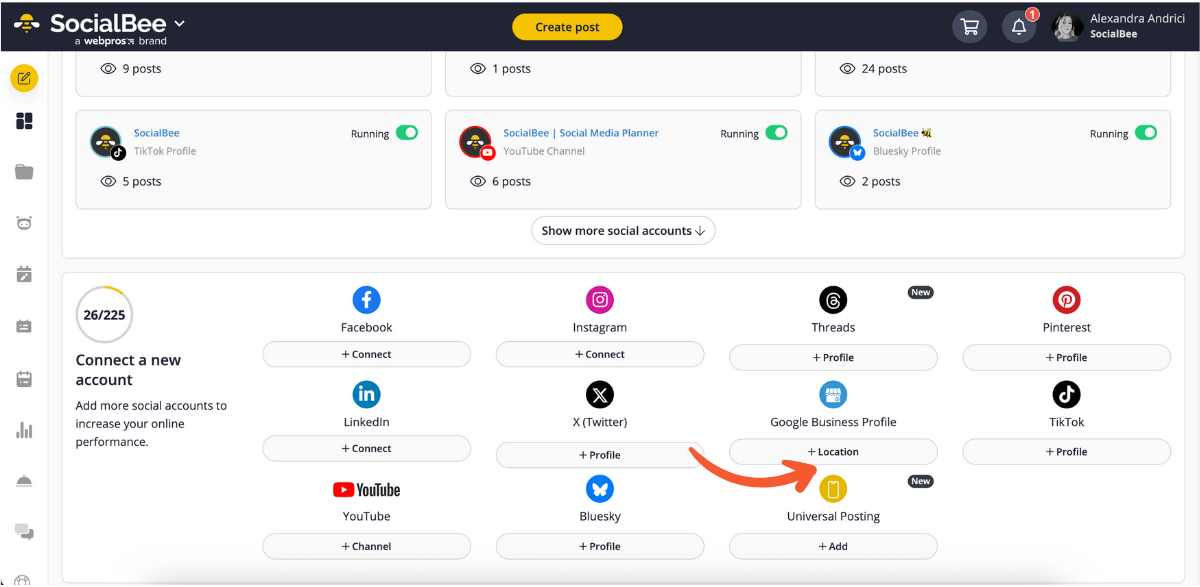Click the Pinterest logo icon
This screenshot has width=1200, height=587.
click(1066, 299)
